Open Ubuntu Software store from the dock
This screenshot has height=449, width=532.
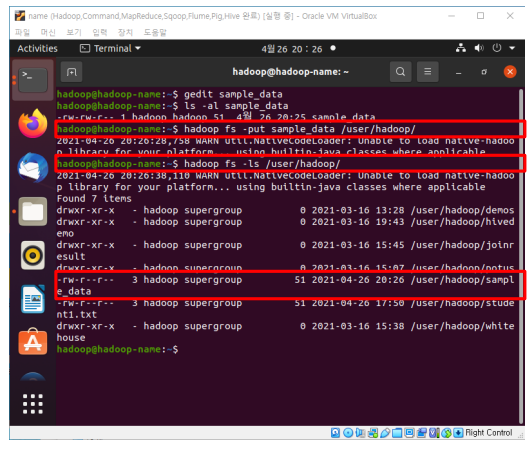click(x=33, y=342)
